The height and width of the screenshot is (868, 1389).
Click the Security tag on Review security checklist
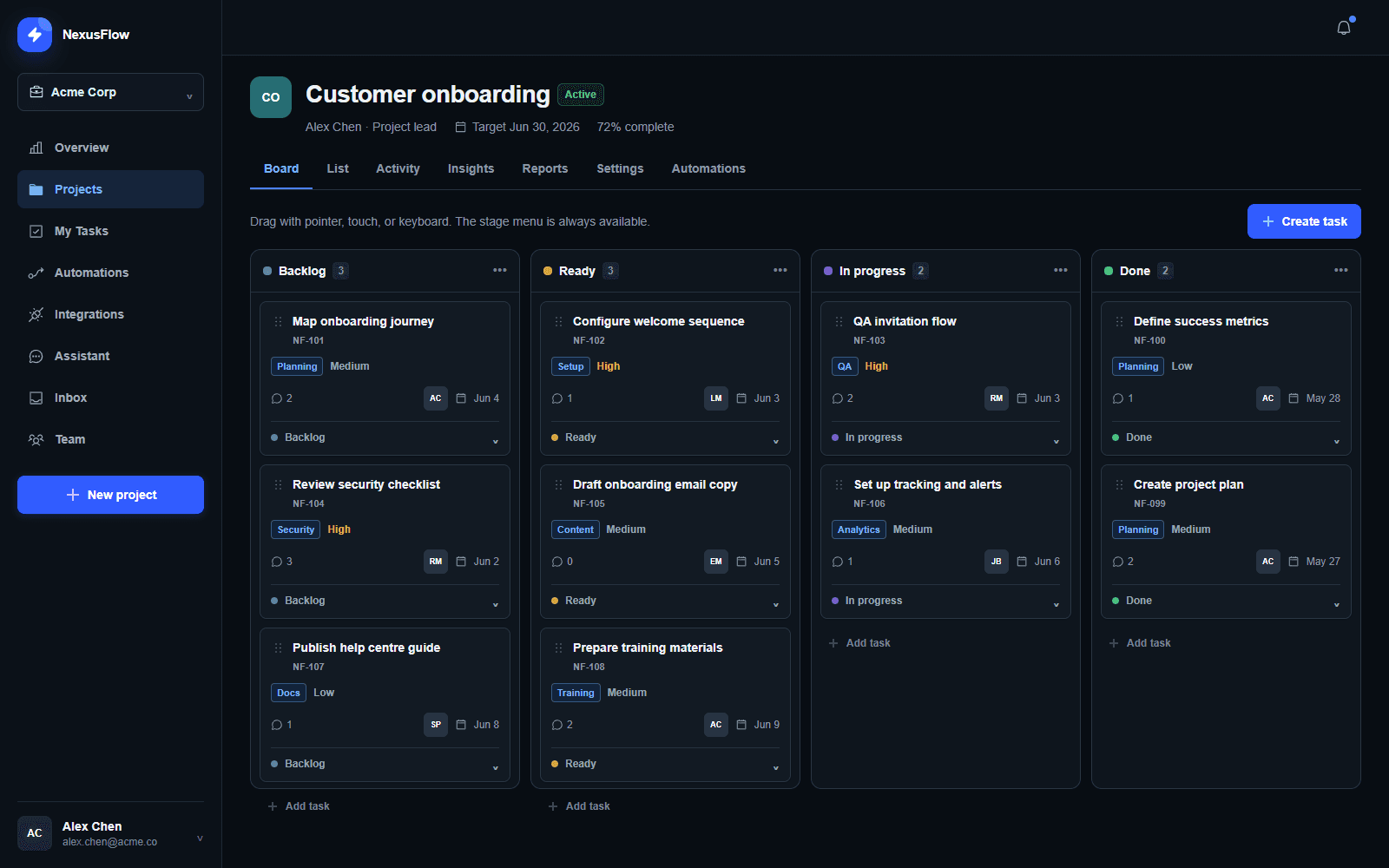296,529
